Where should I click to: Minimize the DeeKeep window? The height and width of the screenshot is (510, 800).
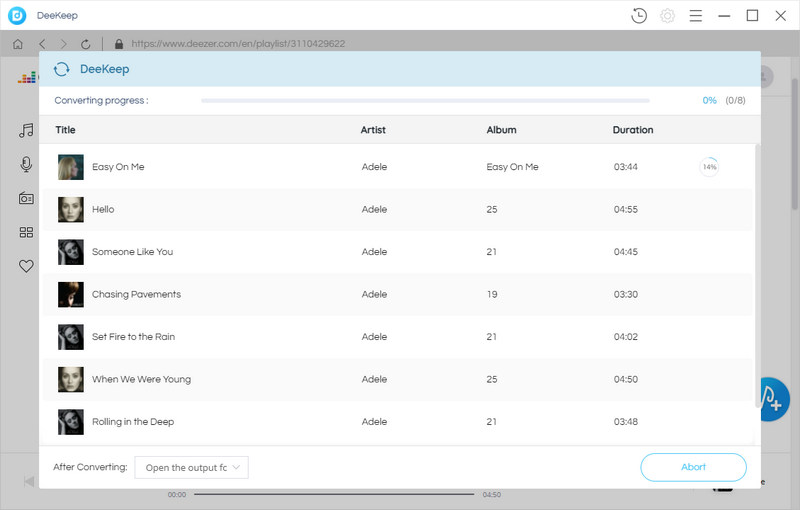(724, 16)
